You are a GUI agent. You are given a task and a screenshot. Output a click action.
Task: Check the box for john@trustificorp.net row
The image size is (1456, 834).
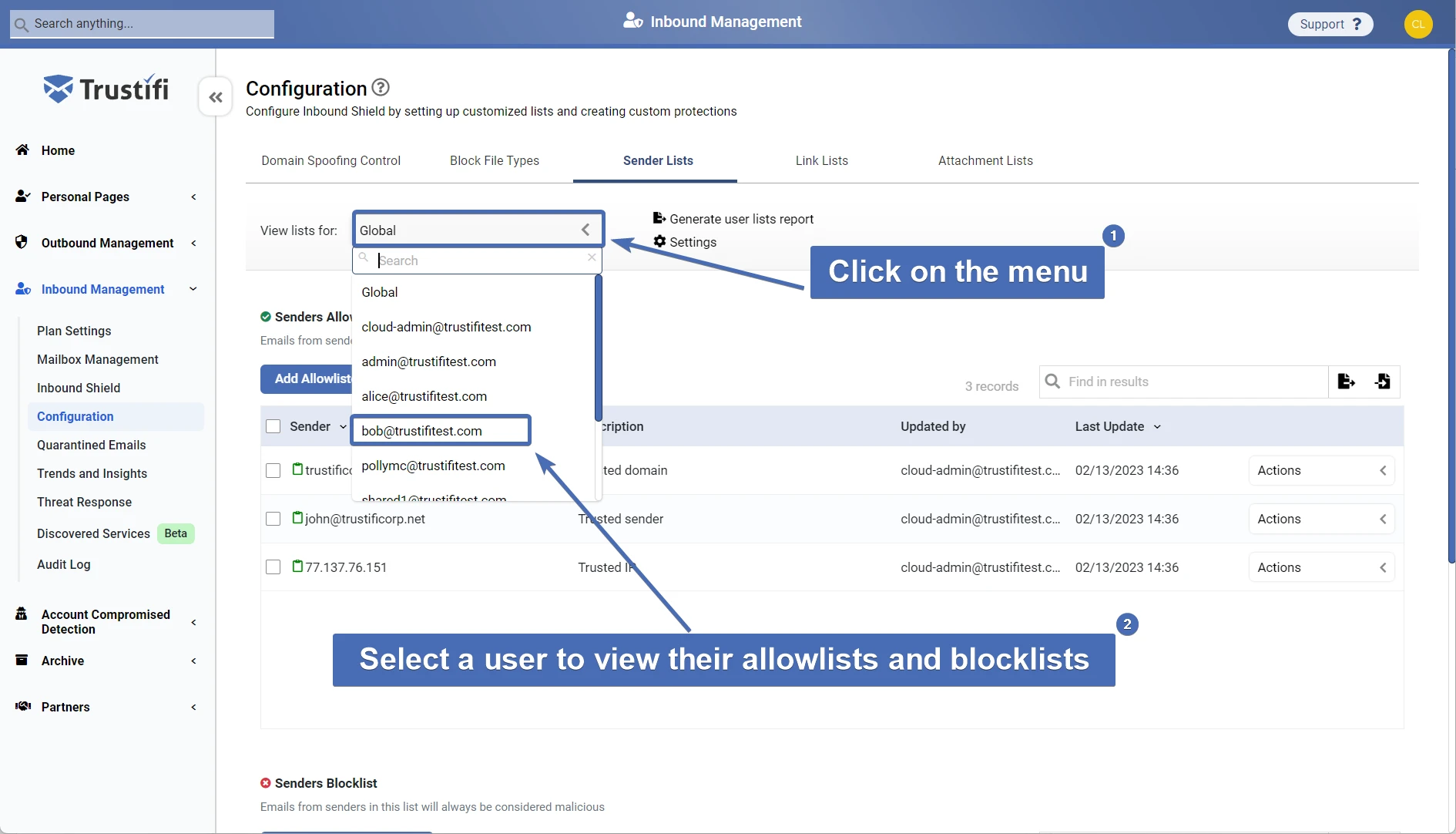click(273, 519)
